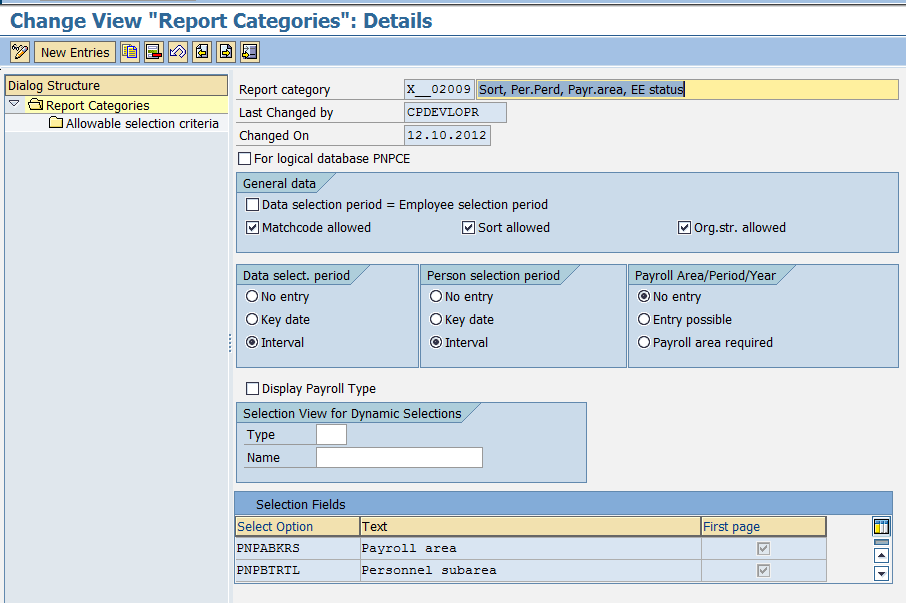This screenshot has width=906, height=603.
Task: Select No entry under Payroll Area/Period/Year
Action: 644,296
